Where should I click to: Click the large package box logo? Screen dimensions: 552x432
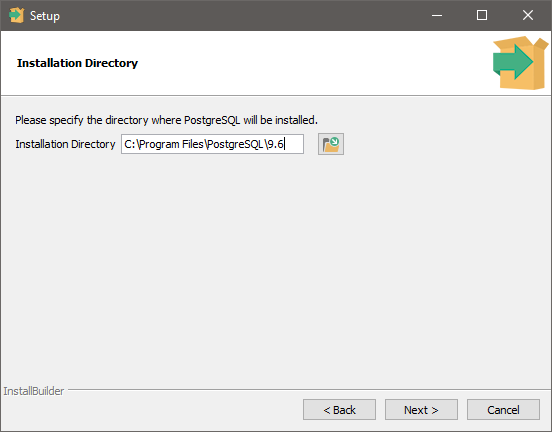tap(520, 63)
